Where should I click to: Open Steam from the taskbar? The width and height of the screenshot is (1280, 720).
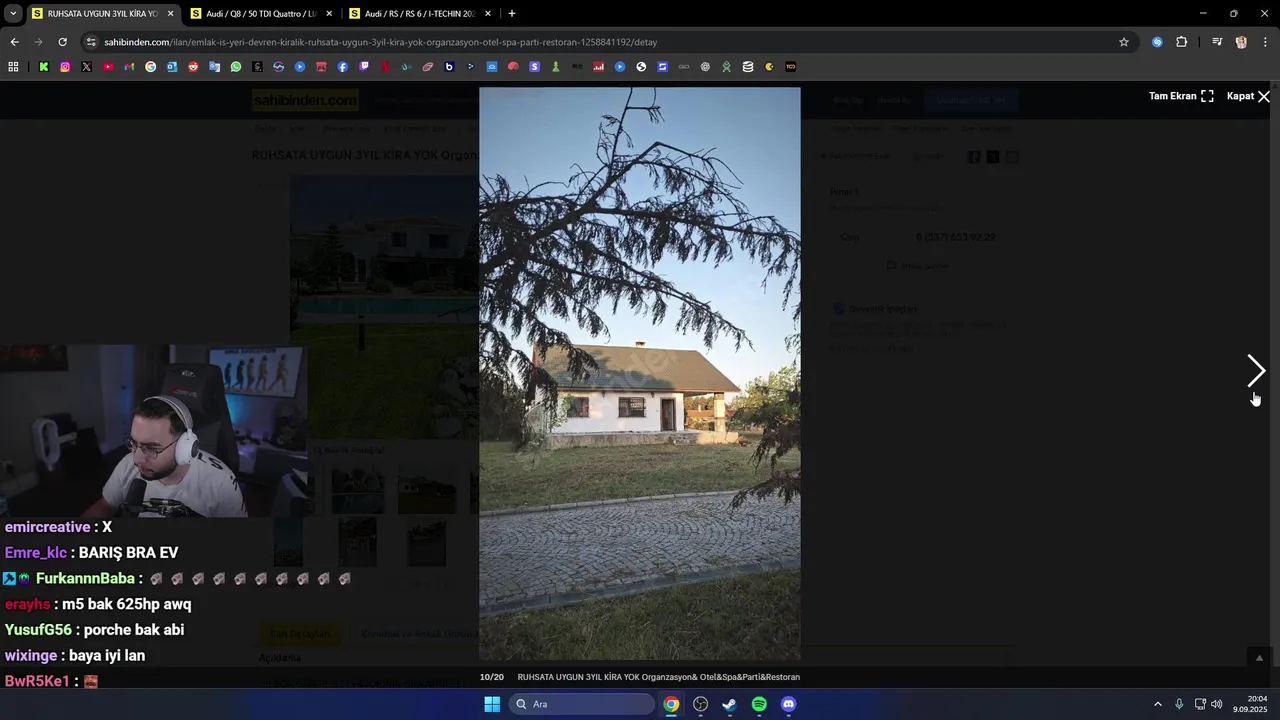pos(729,704)
